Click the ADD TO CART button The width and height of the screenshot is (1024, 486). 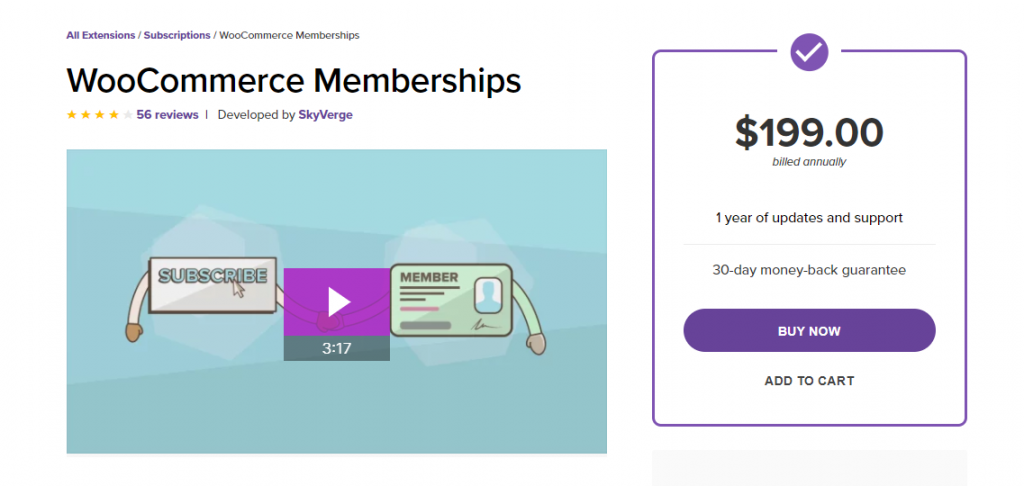click(x=809, y=381)
